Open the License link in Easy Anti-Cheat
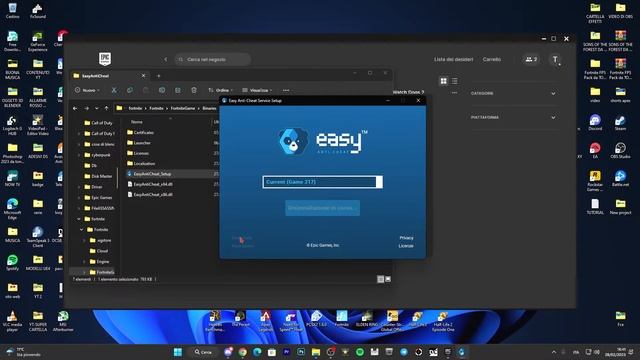This screenshot has height=360, width=640. tap(406, 246)
